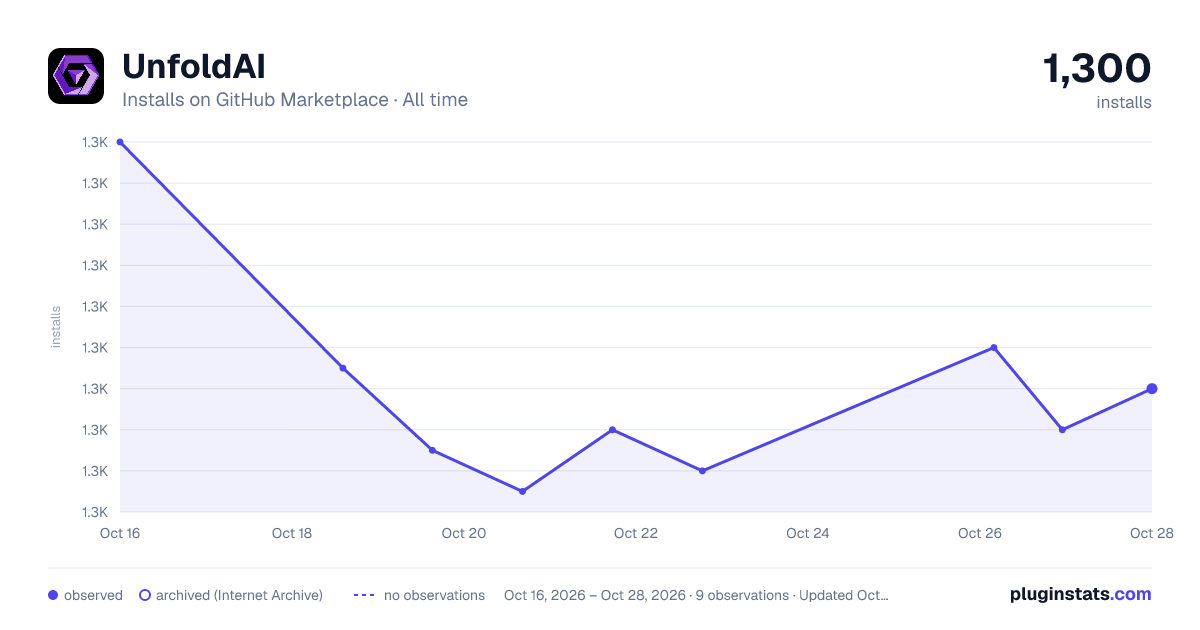
Task: Click the 'Installs on GitHub Marketplace · All time' subtitle
Action: tap(295, 100)
